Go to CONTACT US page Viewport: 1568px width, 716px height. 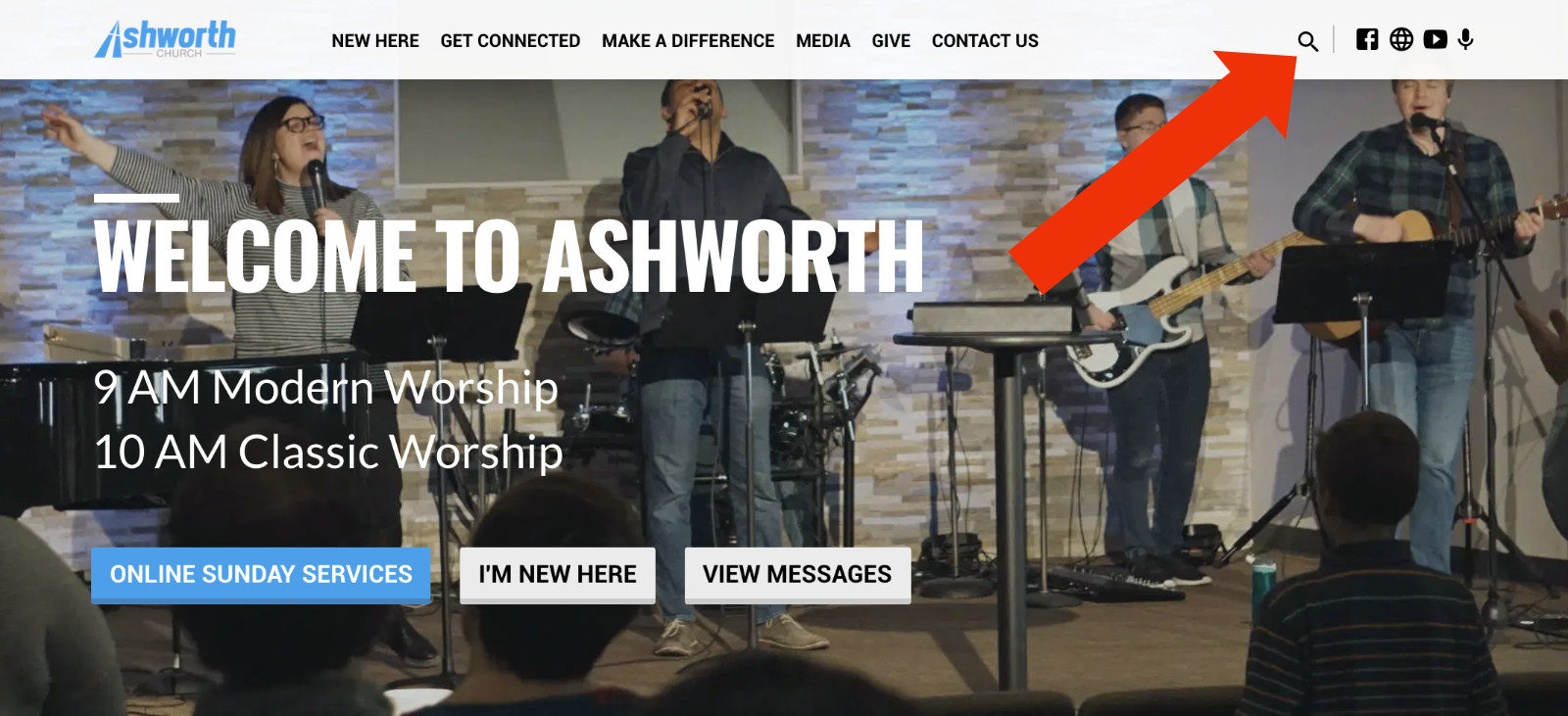pos(985,41)
